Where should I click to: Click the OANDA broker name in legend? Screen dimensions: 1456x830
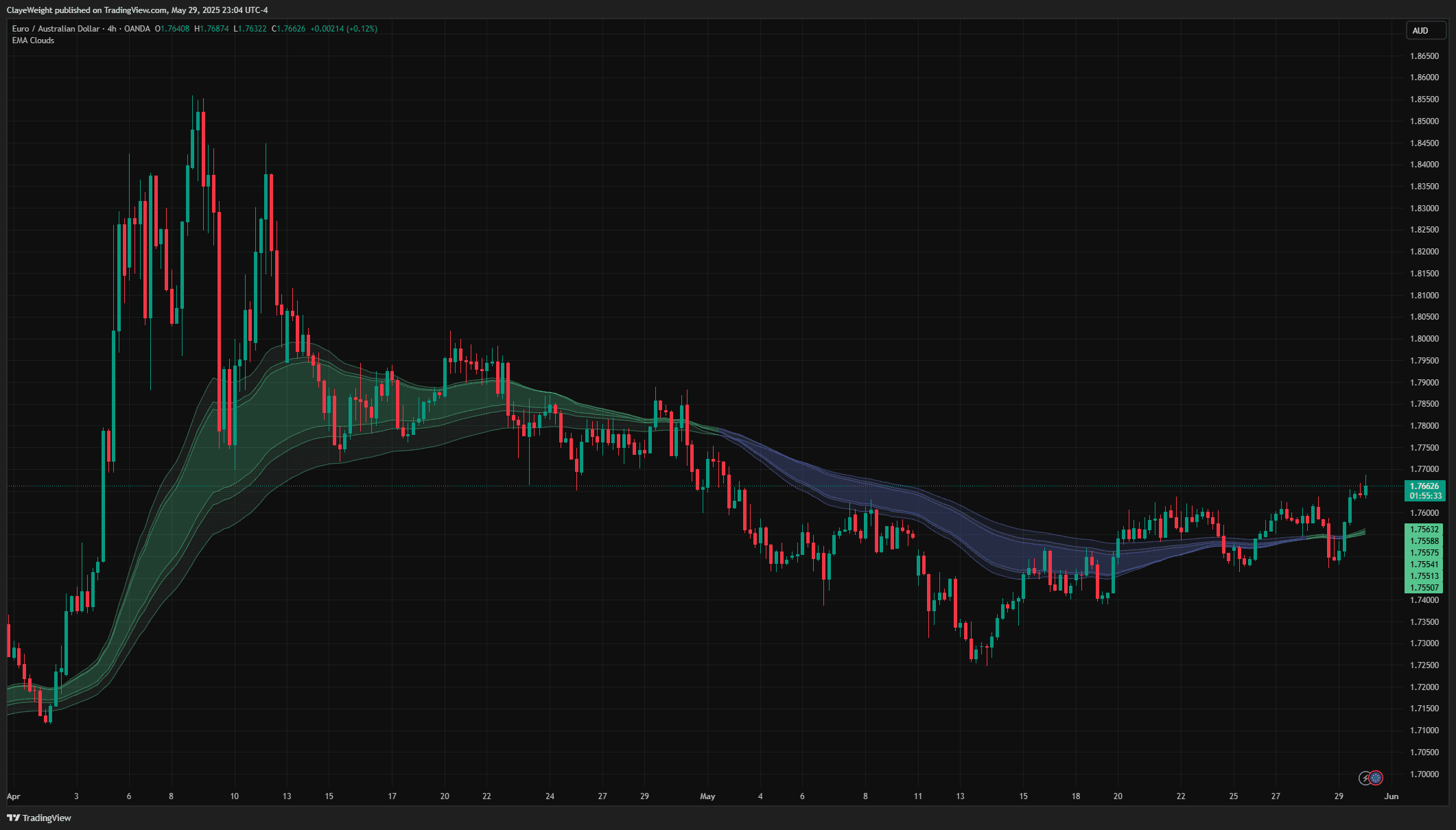point(137,29)
